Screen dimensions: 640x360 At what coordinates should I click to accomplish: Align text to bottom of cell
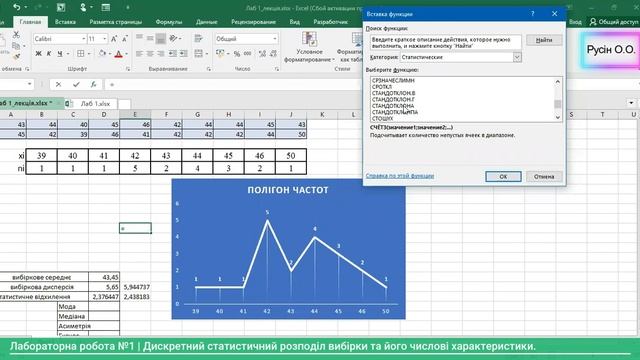tap(161, 38)
